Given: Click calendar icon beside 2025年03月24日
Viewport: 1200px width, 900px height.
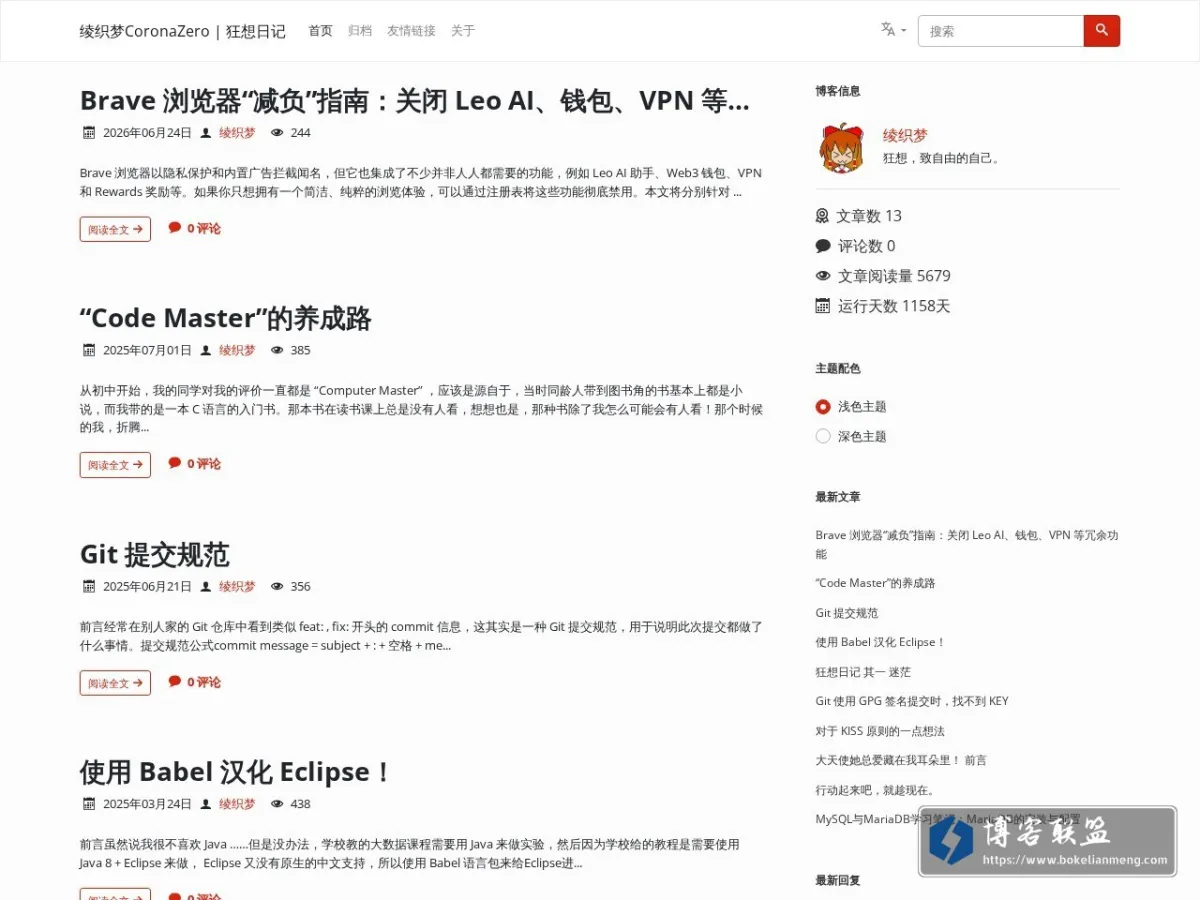Looking at the screenshot, I should (88, 804).
